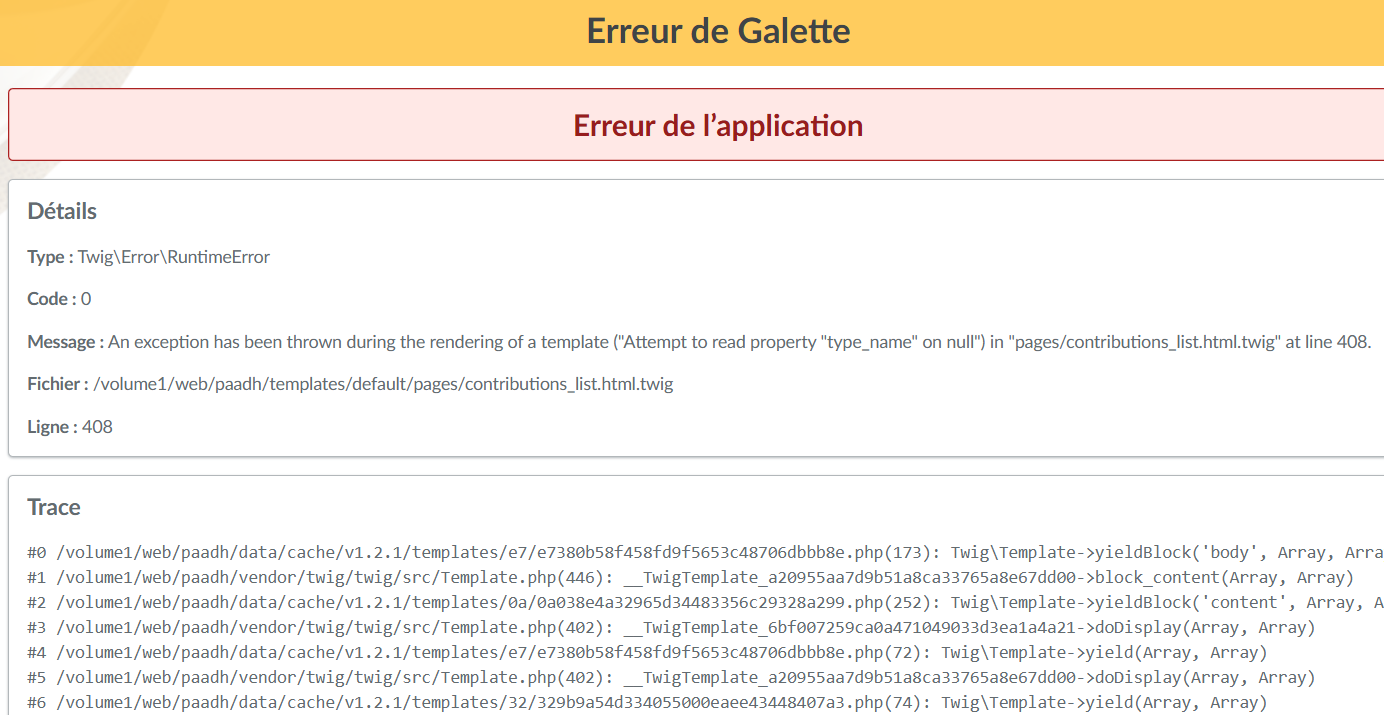
Task: Click the "Erreur de Galette" page title
Action: click(x=718, y=32)
